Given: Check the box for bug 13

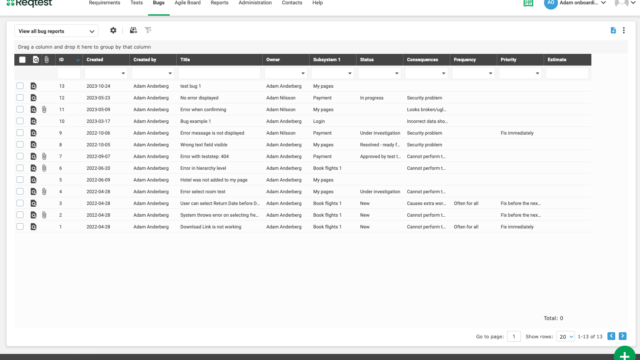Looking at the screenshot, I should pyautogui.click(x=20, y=86).
